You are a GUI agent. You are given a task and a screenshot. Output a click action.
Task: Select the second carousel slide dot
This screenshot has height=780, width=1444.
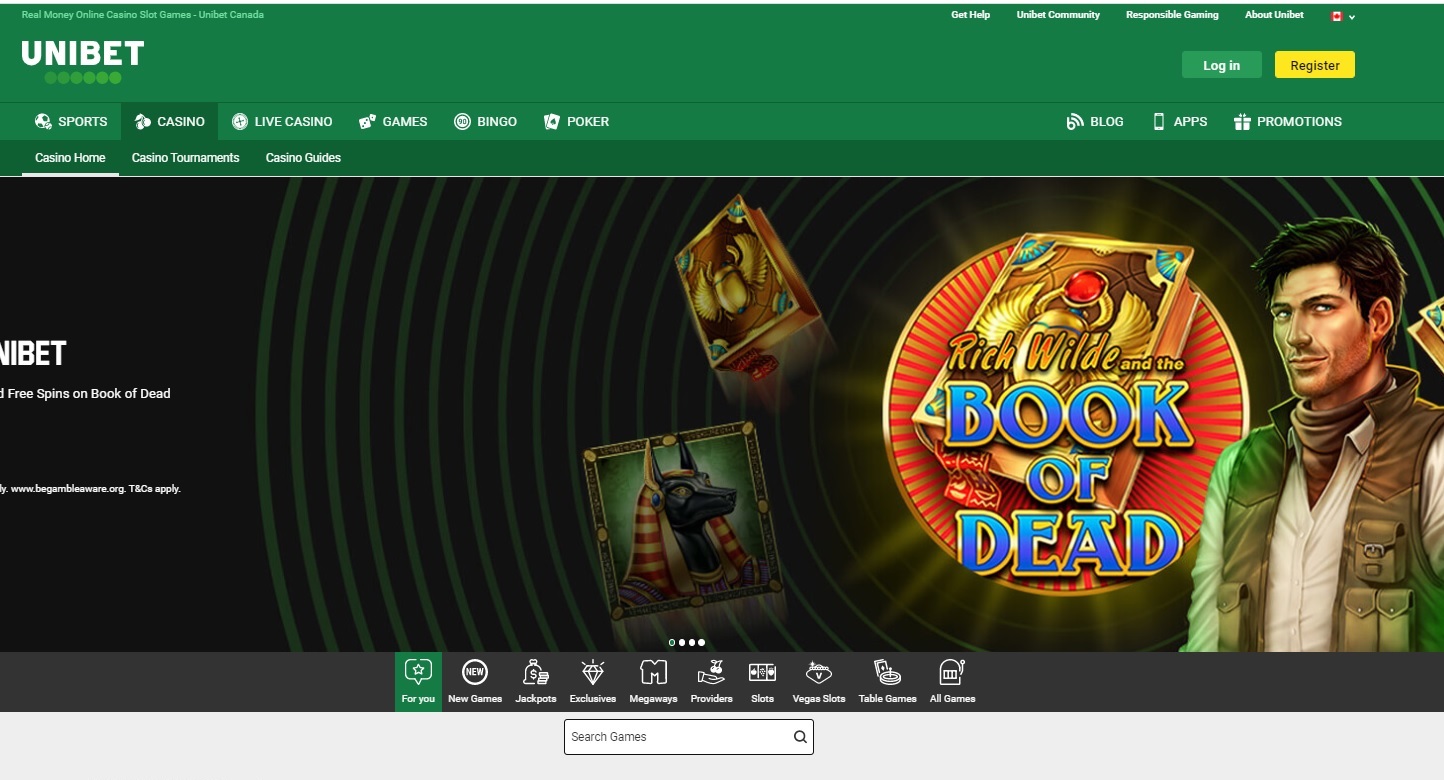[682, 642]
